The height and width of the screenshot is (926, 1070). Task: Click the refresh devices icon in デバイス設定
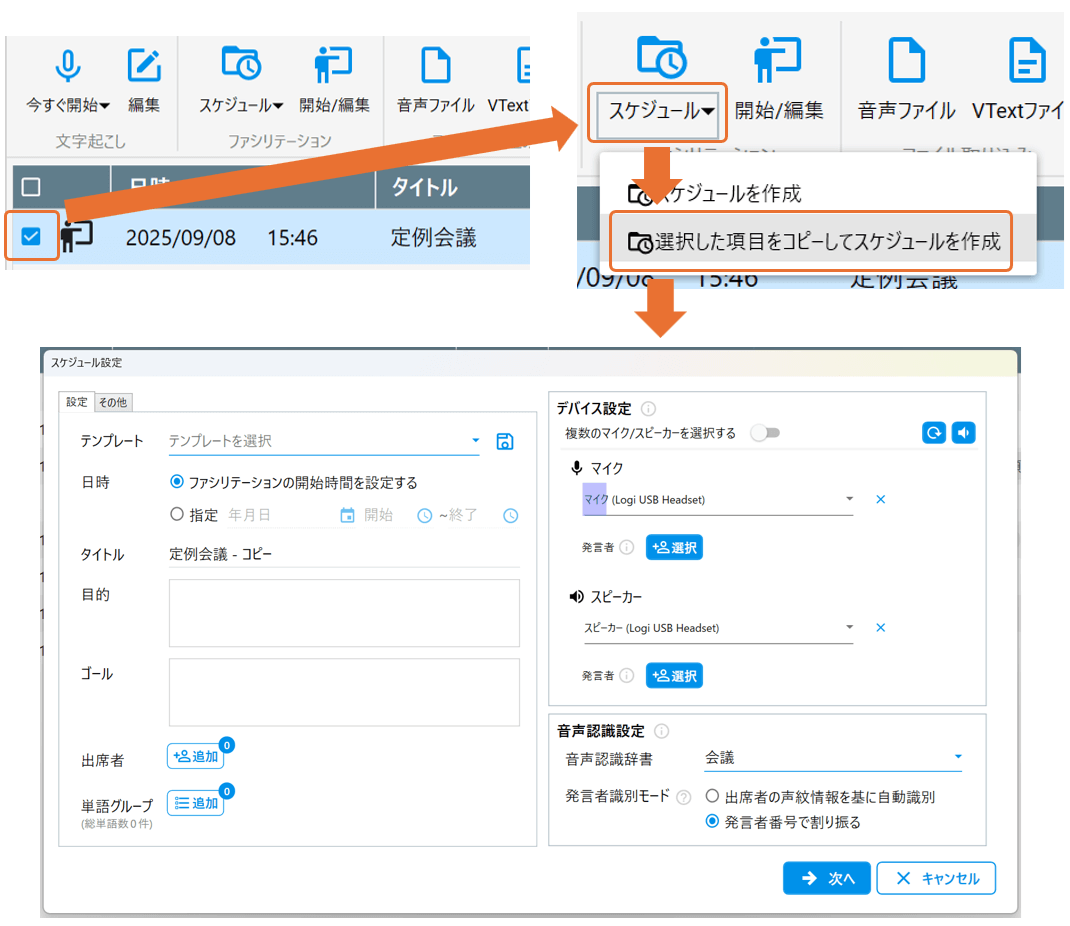(x=933, y=432)
